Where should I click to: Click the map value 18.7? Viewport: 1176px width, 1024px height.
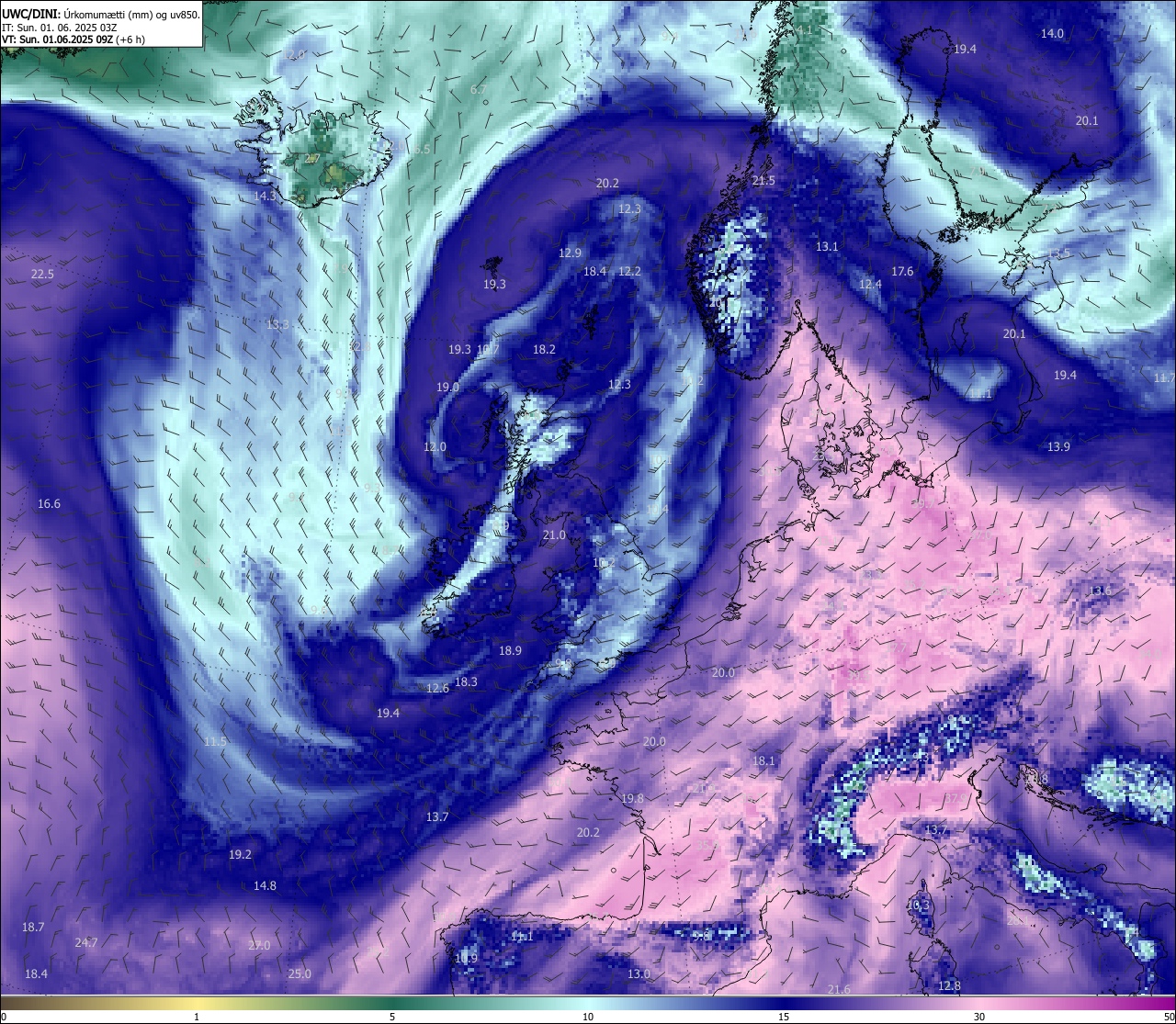click(x=33, y=928)
